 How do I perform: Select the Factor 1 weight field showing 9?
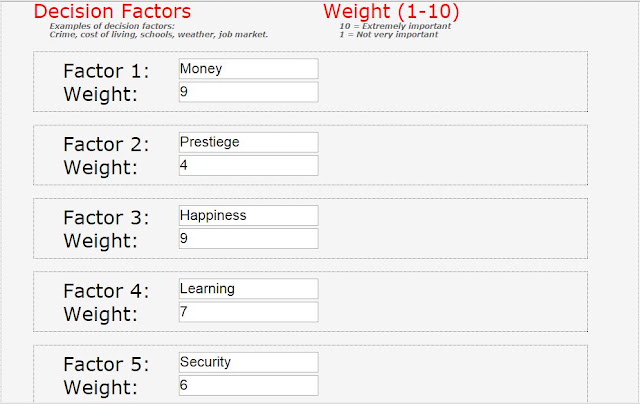[249, 92]
